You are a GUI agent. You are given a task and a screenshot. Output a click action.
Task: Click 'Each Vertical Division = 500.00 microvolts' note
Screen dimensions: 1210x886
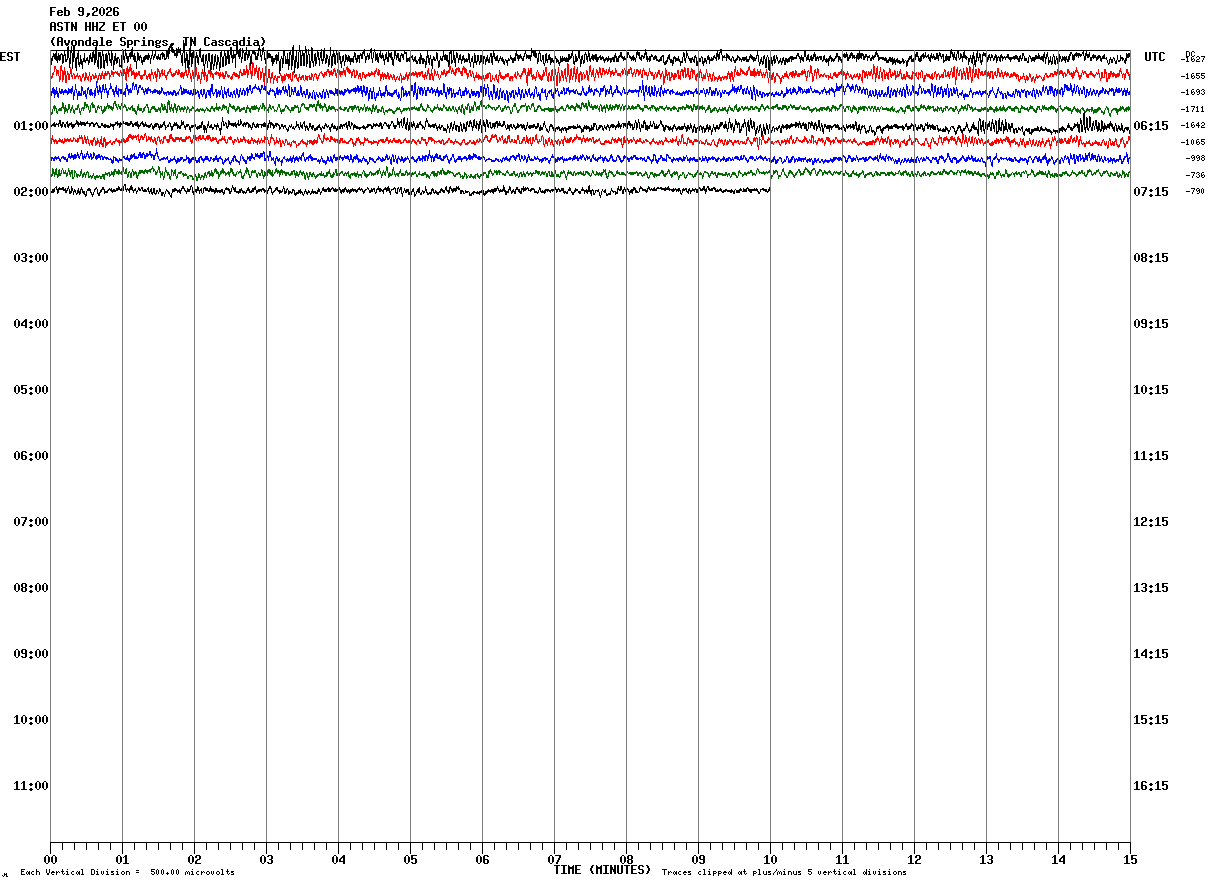128,873
